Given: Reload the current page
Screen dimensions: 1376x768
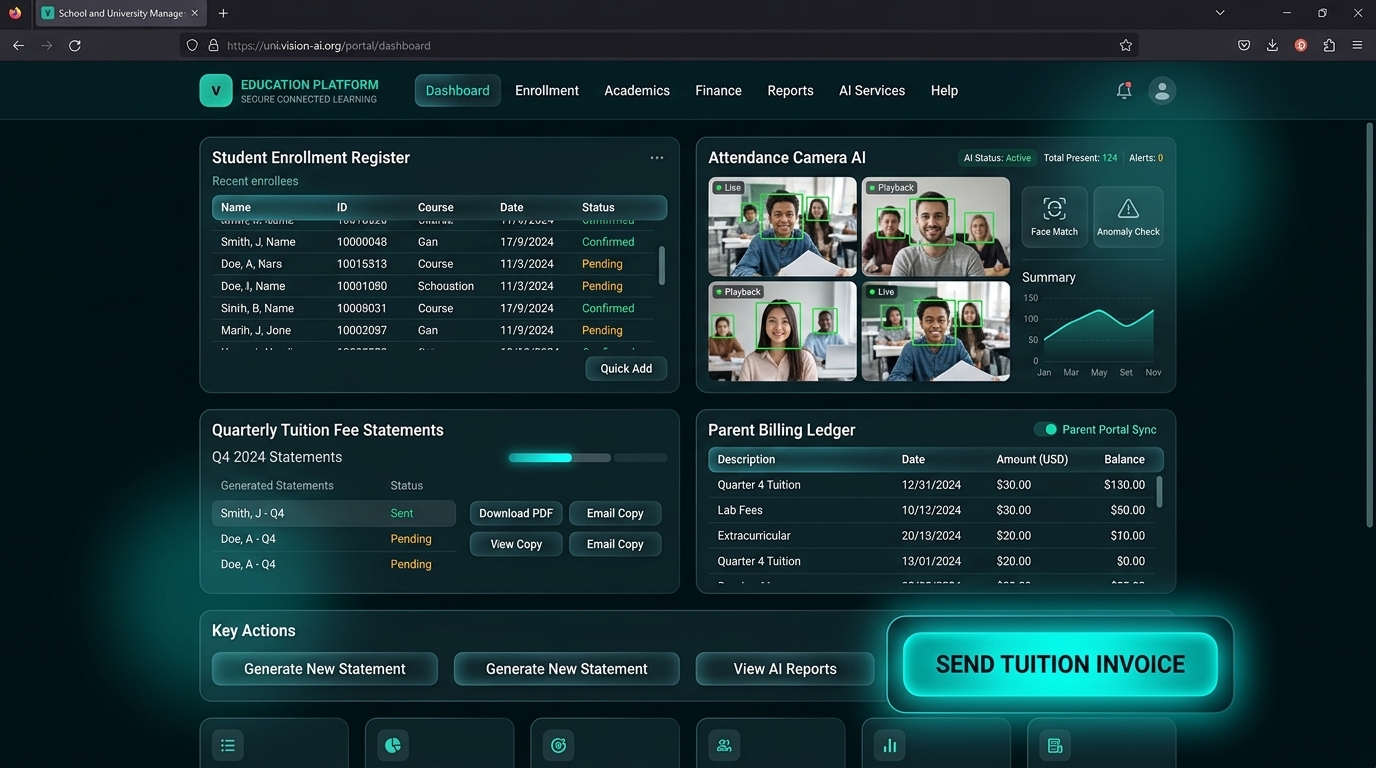Looking at the screenshot, I should coord(74,45).
